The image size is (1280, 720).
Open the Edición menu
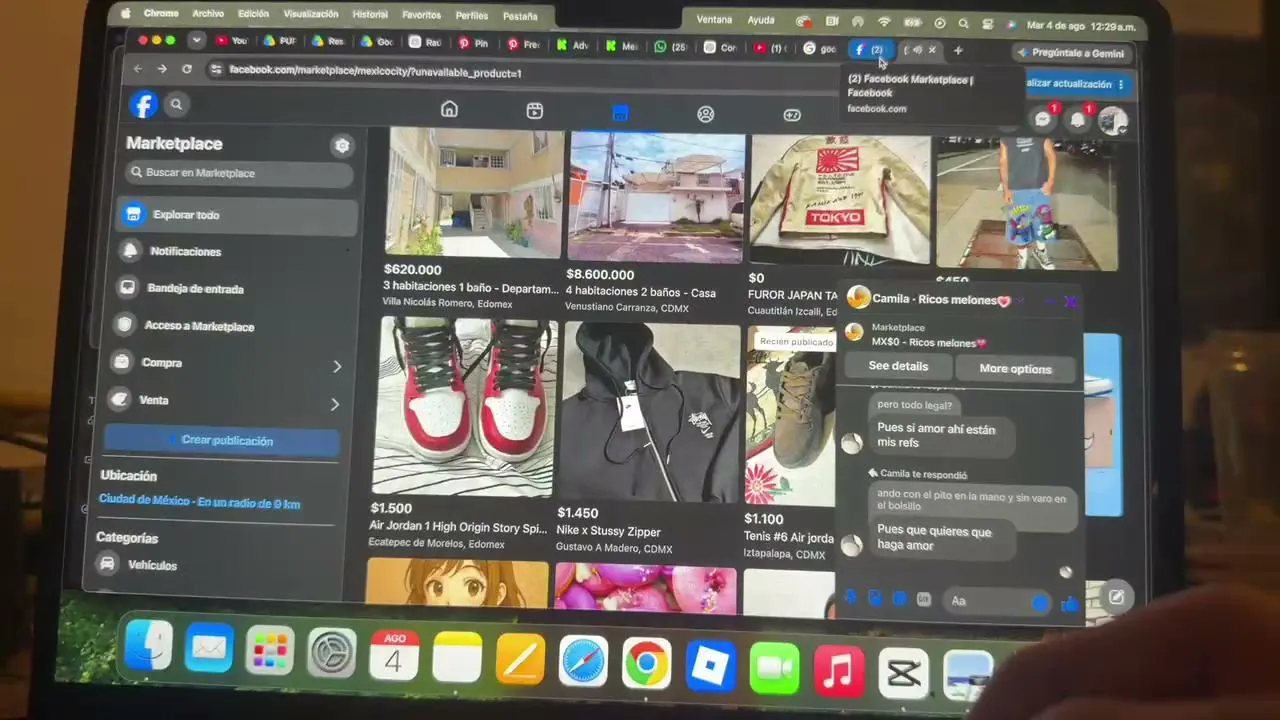point(253,14)
